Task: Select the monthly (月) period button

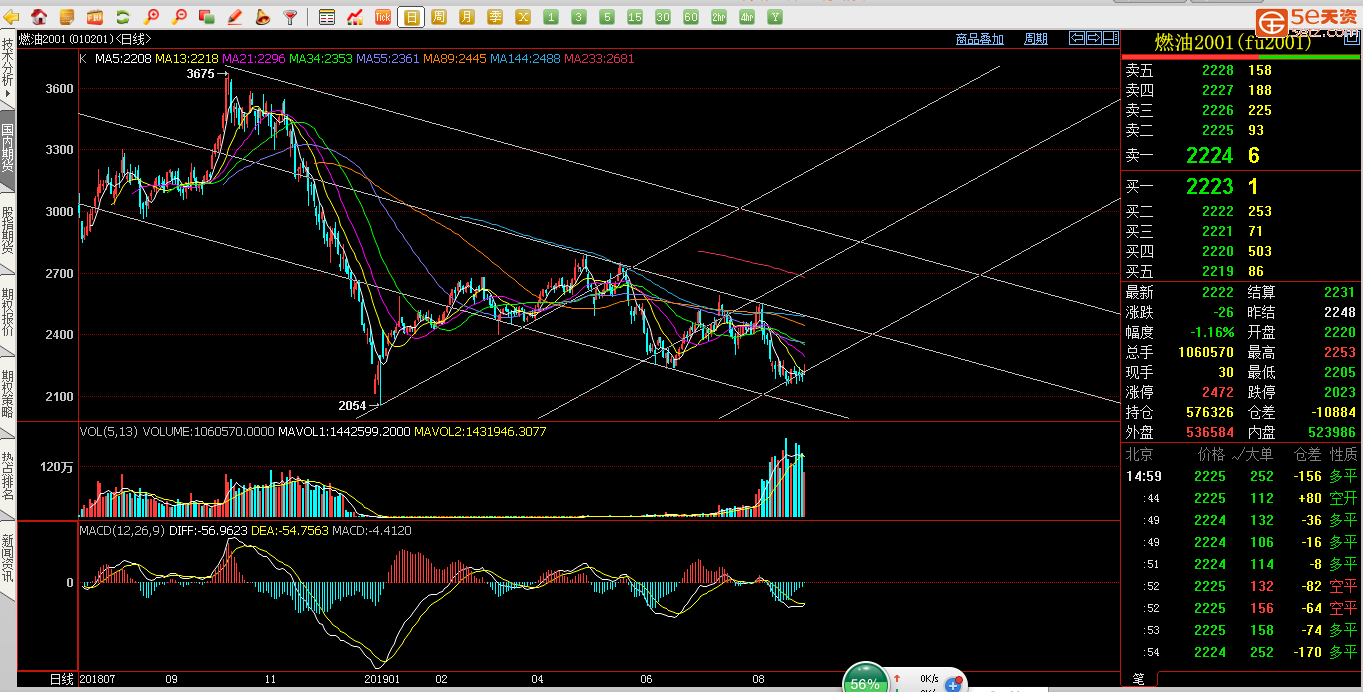Action: pos(467,17)
